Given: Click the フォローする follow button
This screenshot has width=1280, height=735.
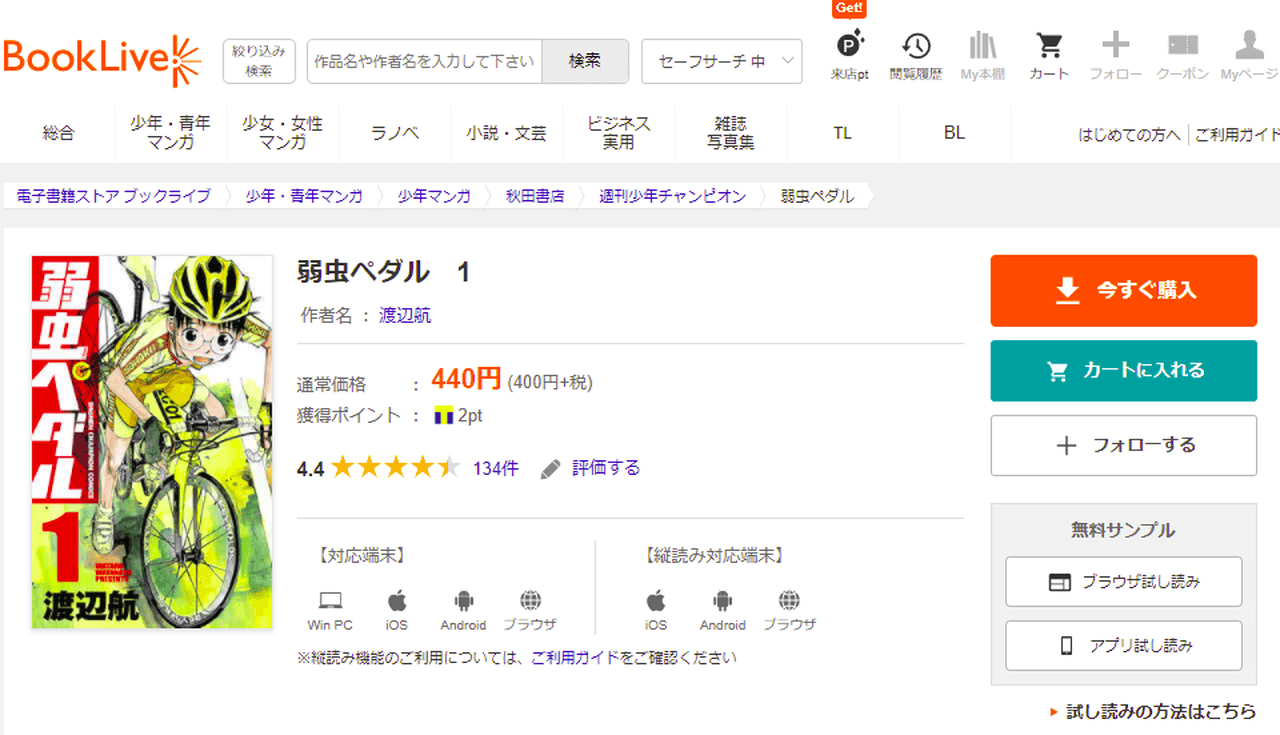Looking at the screenshot, I should (x=1123, y=446).
